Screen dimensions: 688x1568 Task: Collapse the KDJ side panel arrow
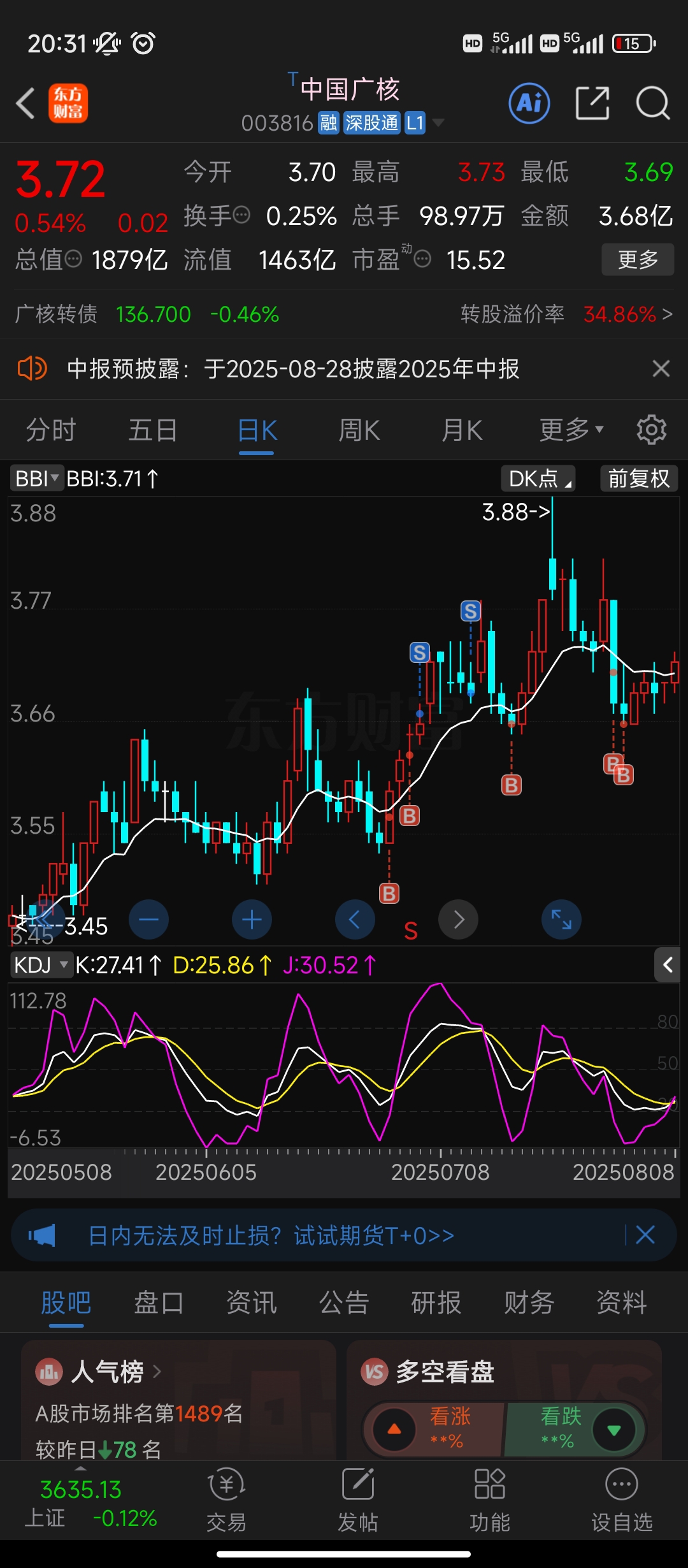pyautogui.click(x=668, y=965)
